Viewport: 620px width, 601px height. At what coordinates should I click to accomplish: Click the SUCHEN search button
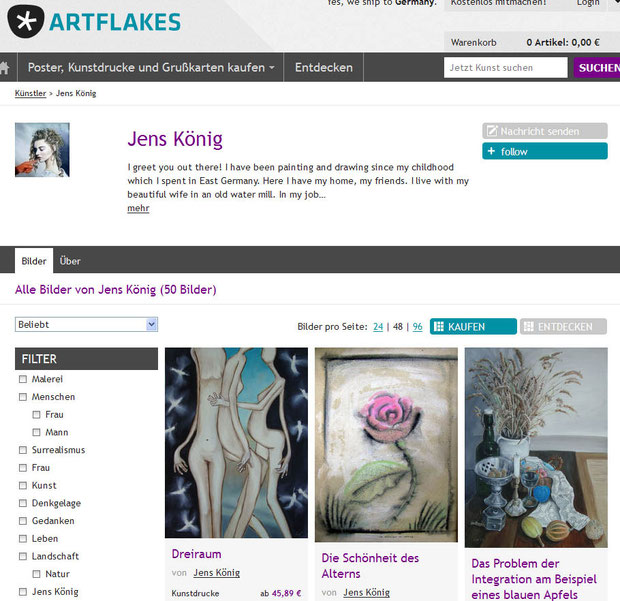[x=597, y=68]
